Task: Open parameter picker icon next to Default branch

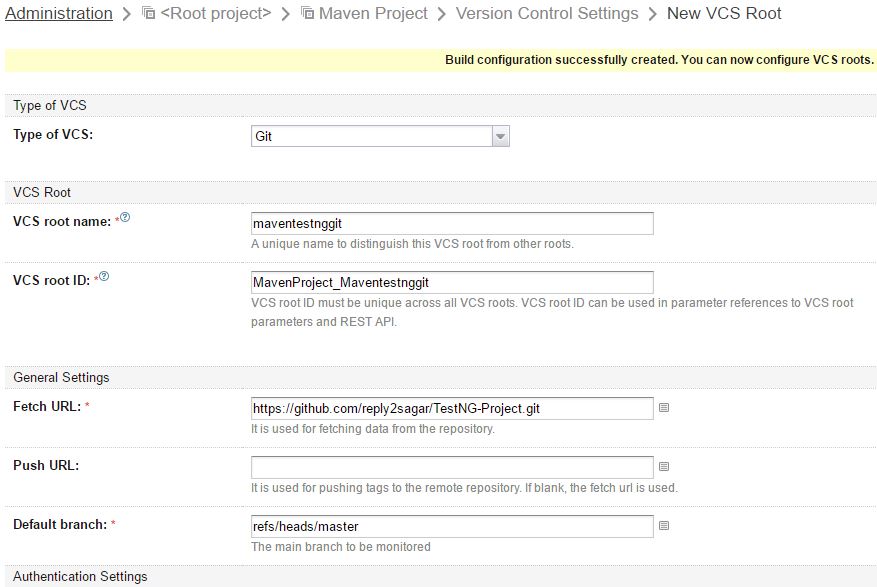Action: 664,526
